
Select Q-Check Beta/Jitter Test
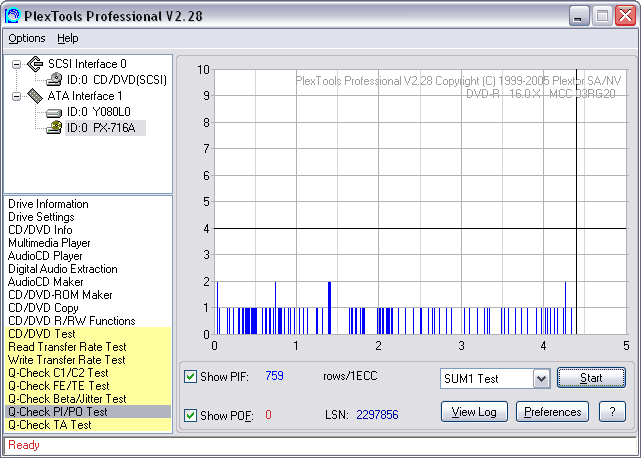click(x=88, y=399)
